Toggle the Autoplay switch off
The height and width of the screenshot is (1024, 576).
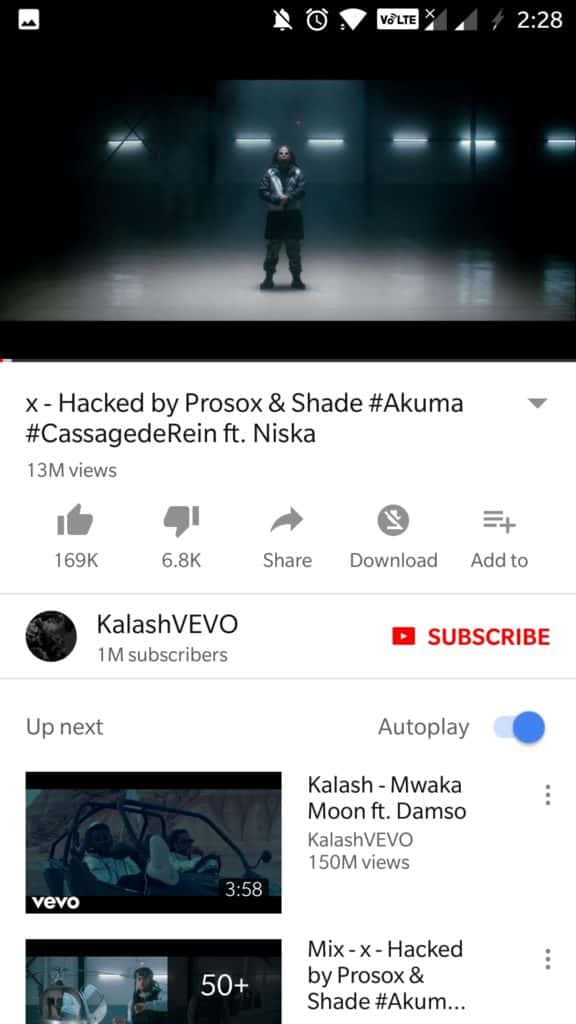(x=519, y=728)
